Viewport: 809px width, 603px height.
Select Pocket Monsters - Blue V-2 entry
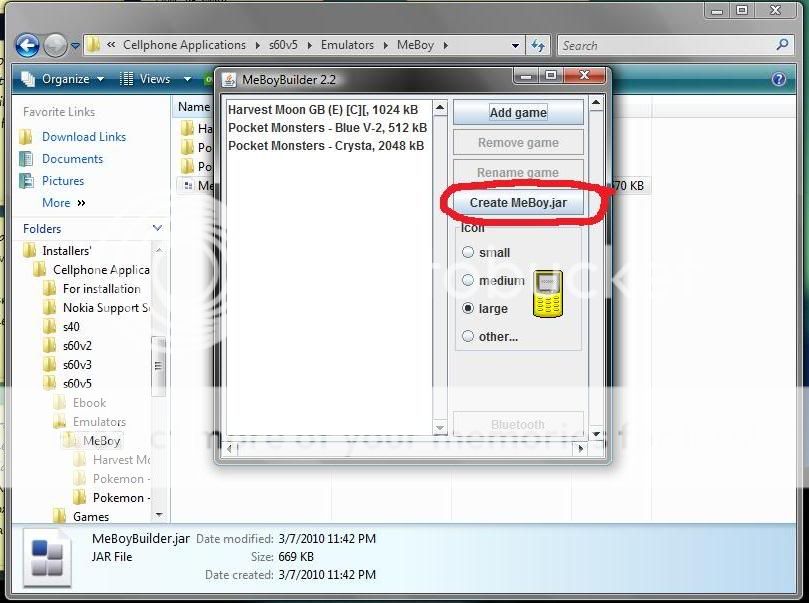(327, 128)
